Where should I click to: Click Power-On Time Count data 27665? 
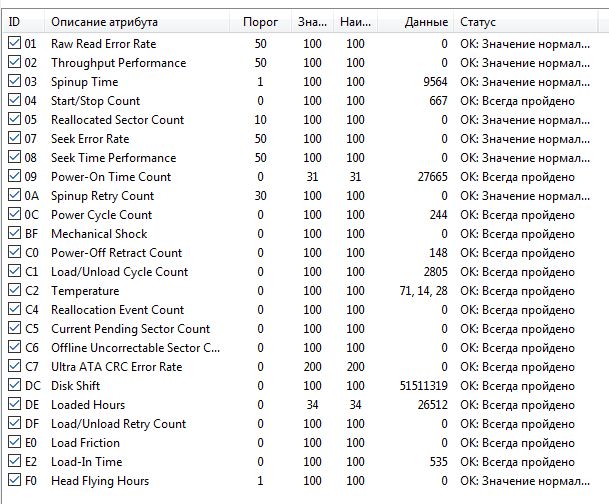tap(433, 177)
